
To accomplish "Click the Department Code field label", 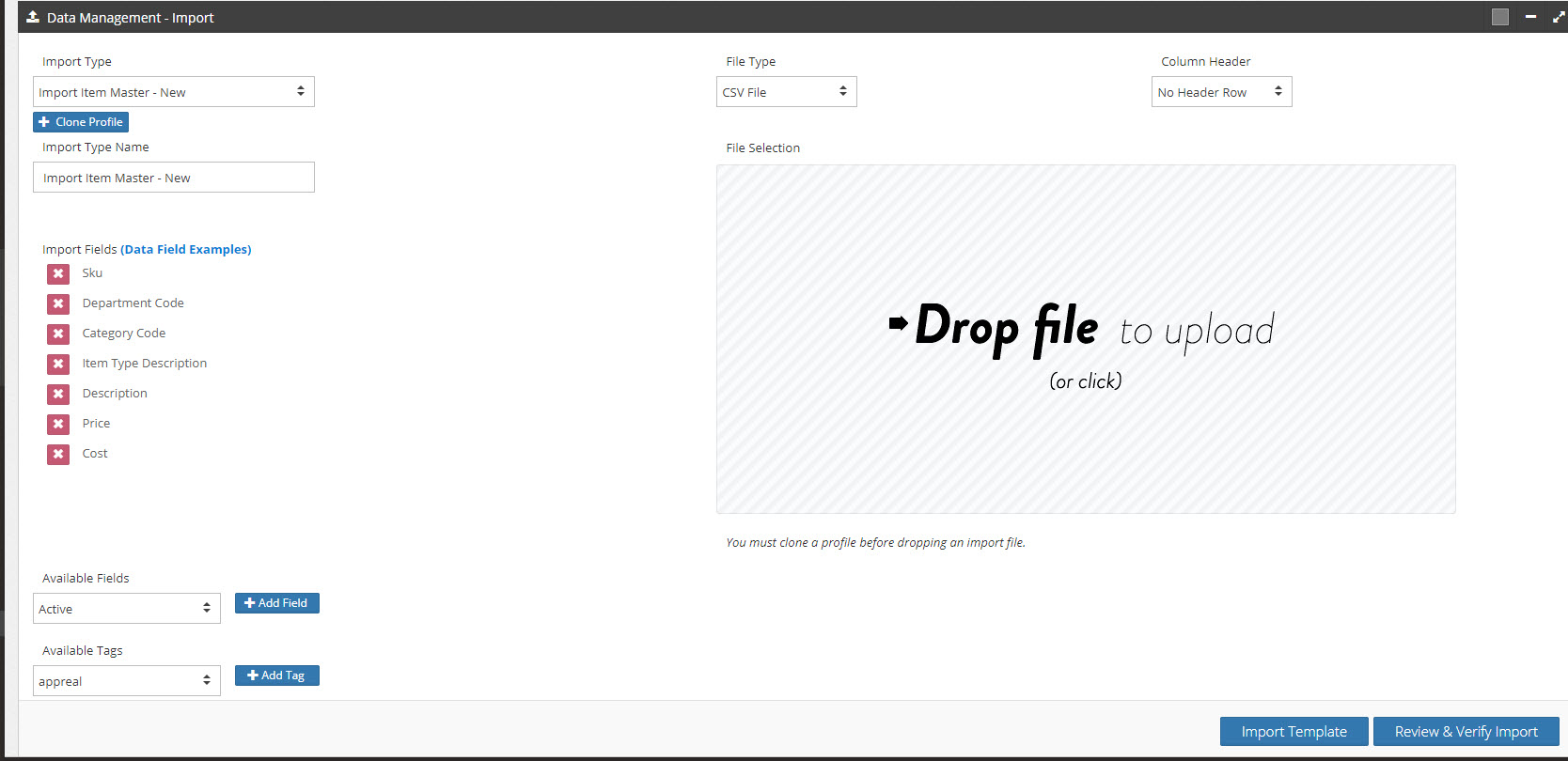I will tap(133, 303).
